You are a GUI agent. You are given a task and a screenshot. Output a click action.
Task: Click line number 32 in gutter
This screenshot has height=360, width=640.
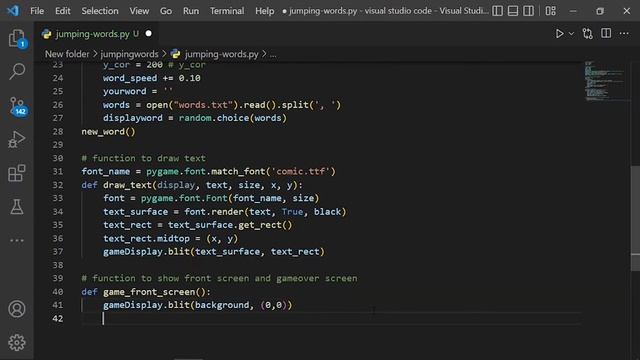click(x=58, y=184)
